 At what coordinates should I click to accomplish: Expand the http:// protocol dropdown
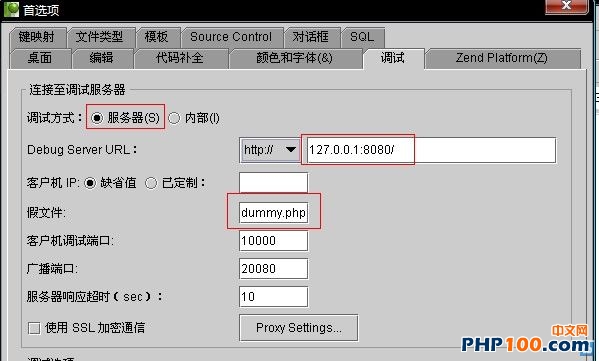[x=270, y=150]
